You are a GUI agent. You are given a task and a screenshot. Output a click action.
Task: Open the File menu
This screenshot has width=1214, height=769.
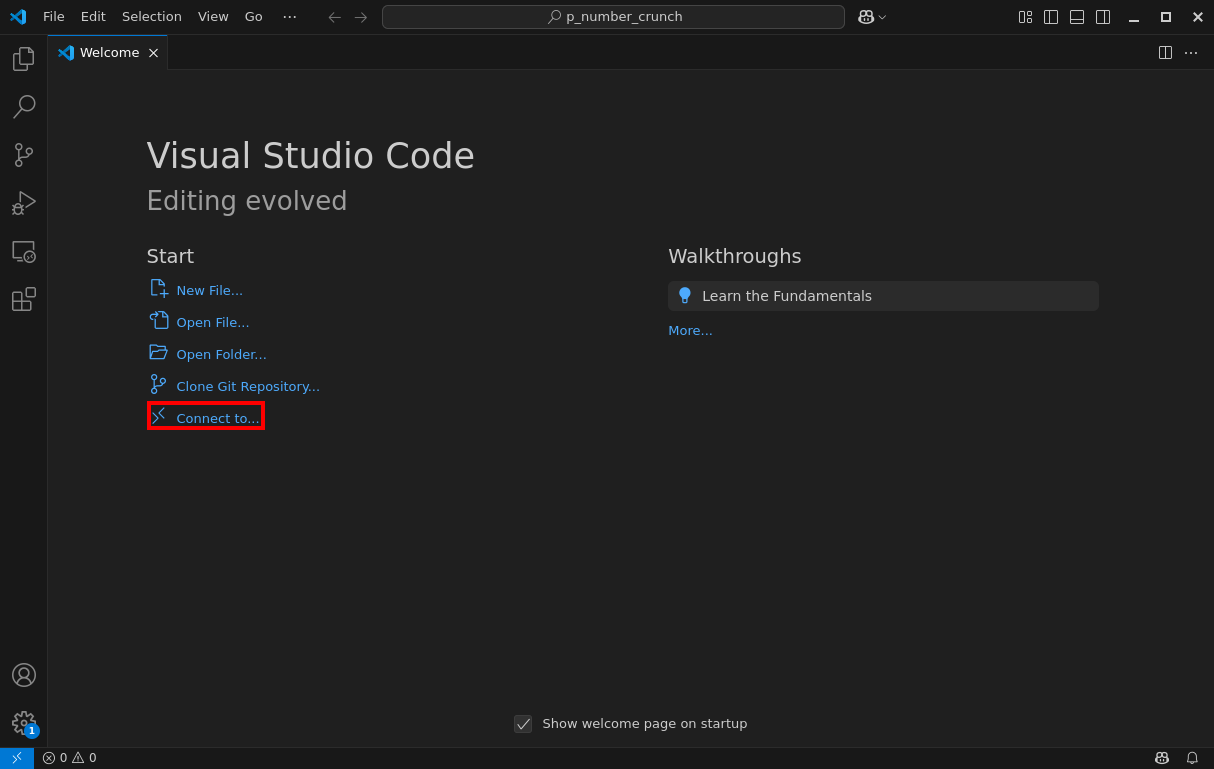pyautogui.click(x=54, y=17)
